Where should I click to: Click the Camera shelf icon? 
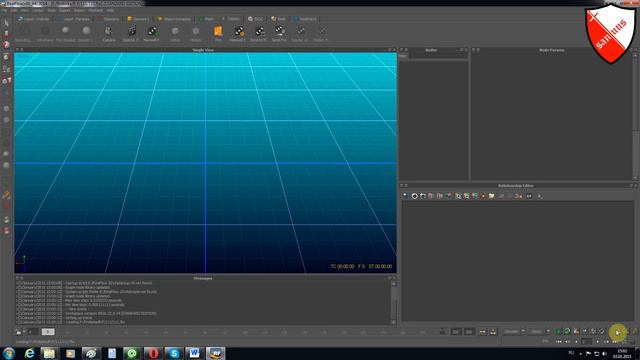pos(109,31)
